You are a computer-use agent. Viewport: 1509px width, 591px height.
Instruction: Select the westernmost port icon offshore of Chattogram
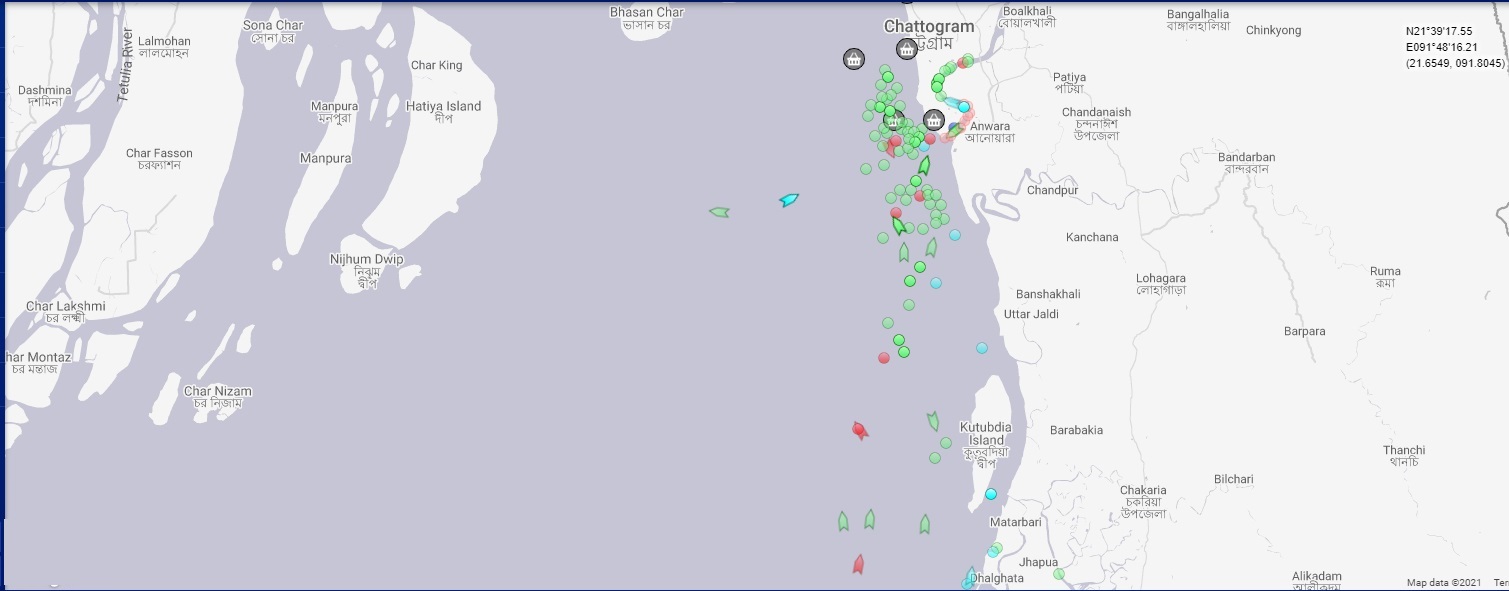(853, 59)
